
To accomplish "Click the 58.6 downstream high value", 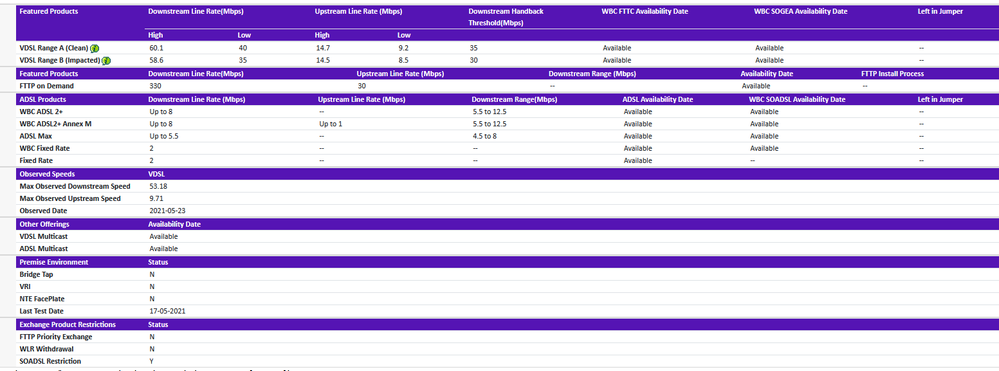I will point(155,61).
